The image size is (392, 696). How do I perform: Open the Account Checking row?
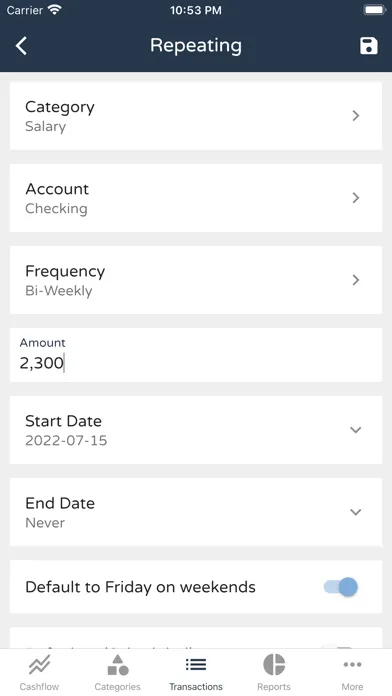[196, 198]
